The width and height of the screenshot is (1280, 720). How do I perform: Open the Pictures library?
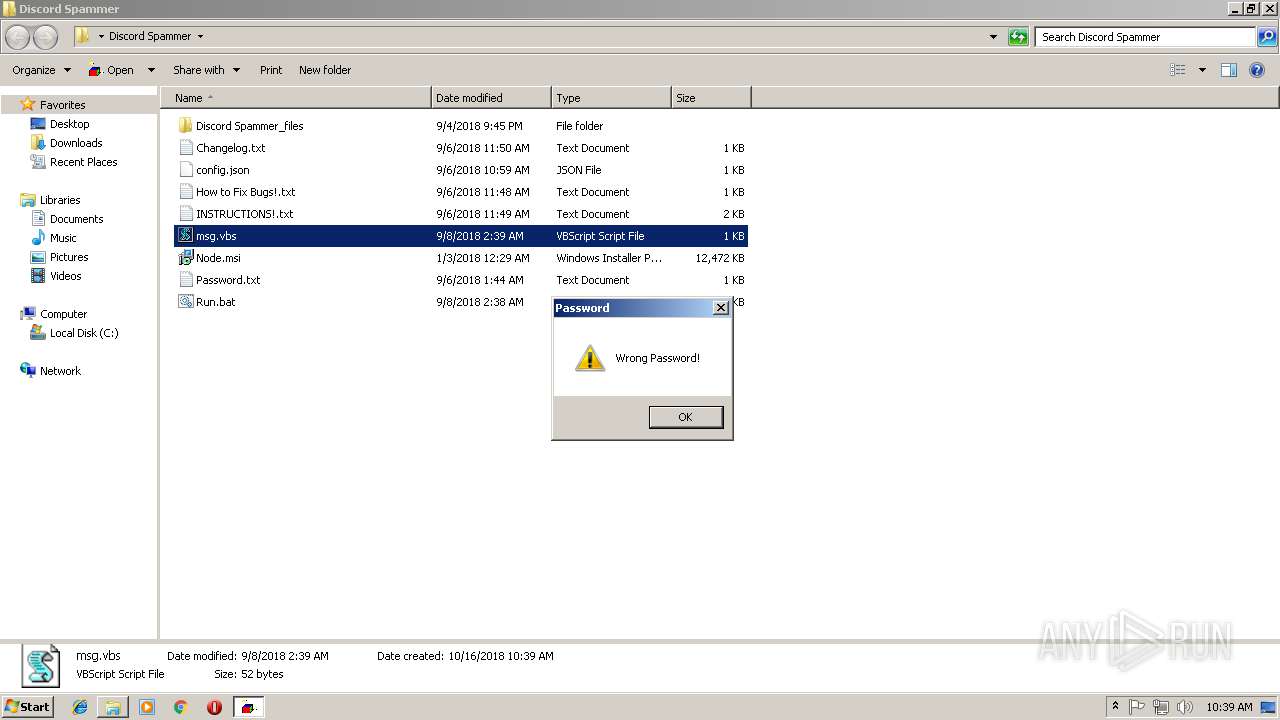pyautogui.click(x=69, y=257)
